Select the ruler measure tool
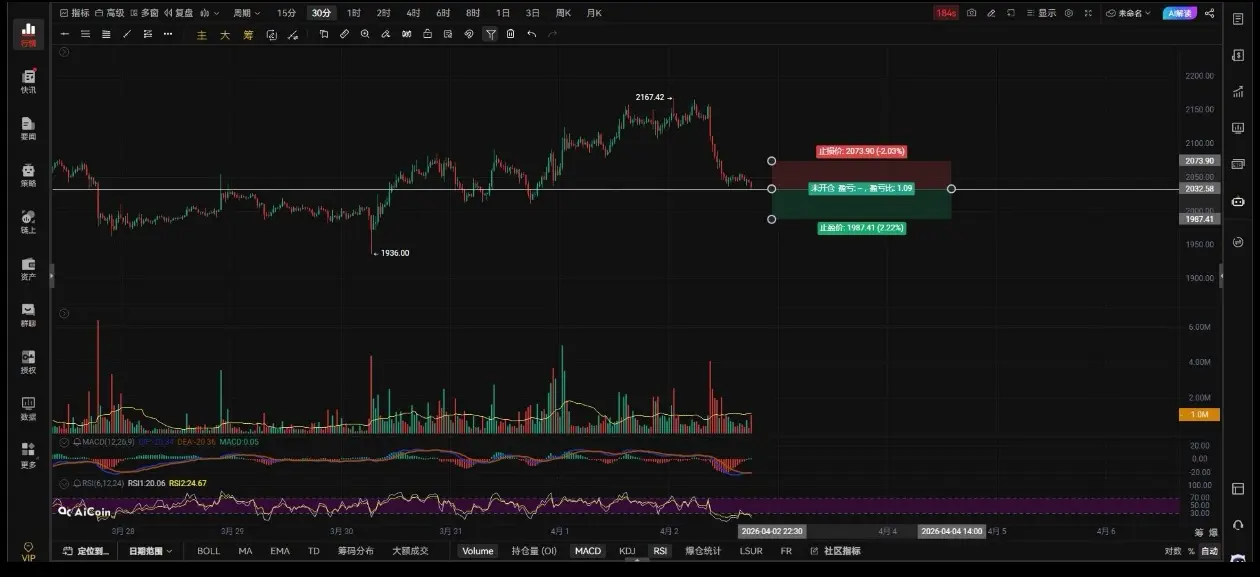 tap(344, 34)
